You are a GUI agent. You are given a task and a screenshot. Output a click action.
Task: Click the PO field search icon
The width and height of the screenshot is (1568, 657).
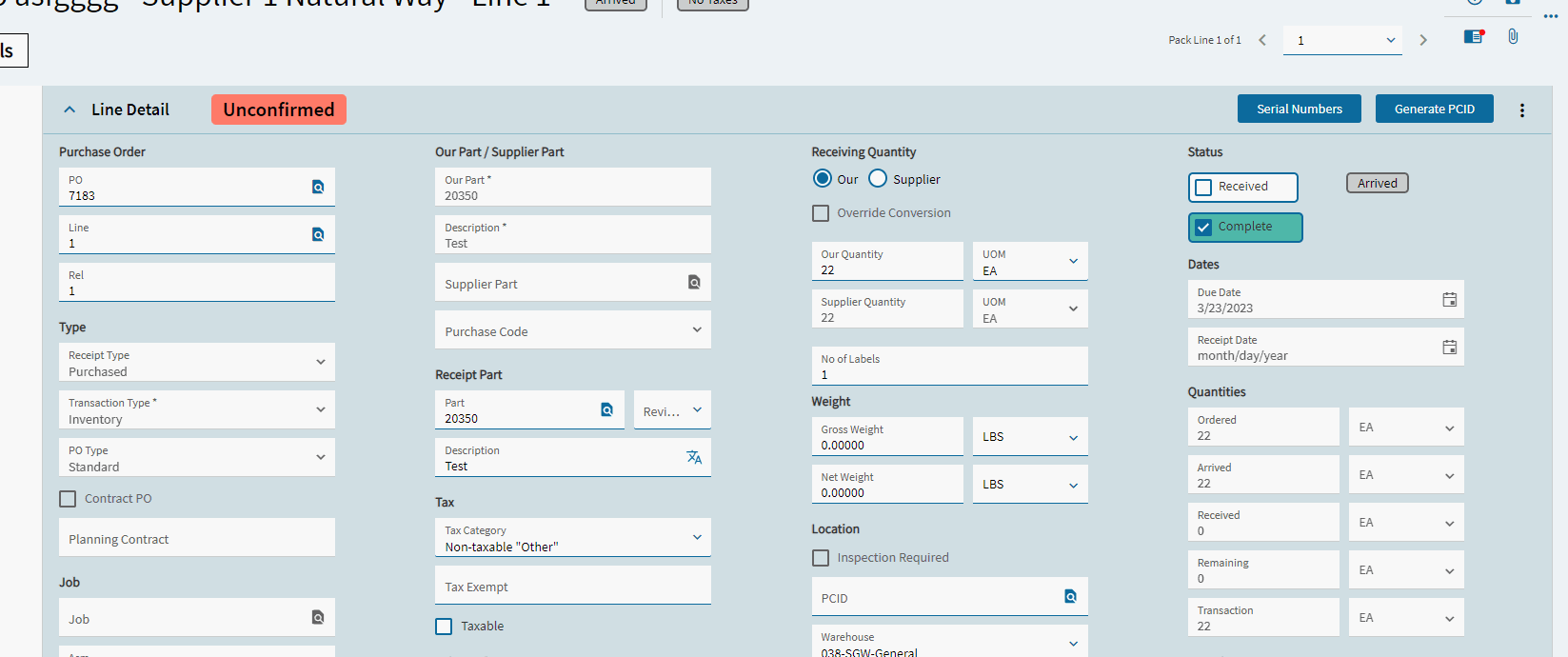(318, 187)
